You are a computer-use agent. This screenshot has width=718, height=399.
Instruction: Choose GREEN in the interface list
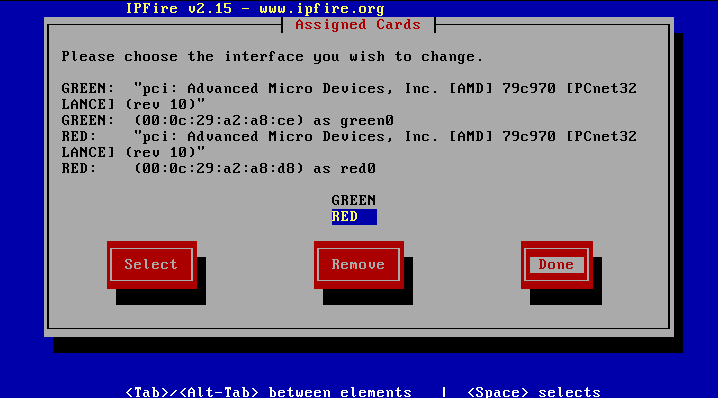(354, 201)
